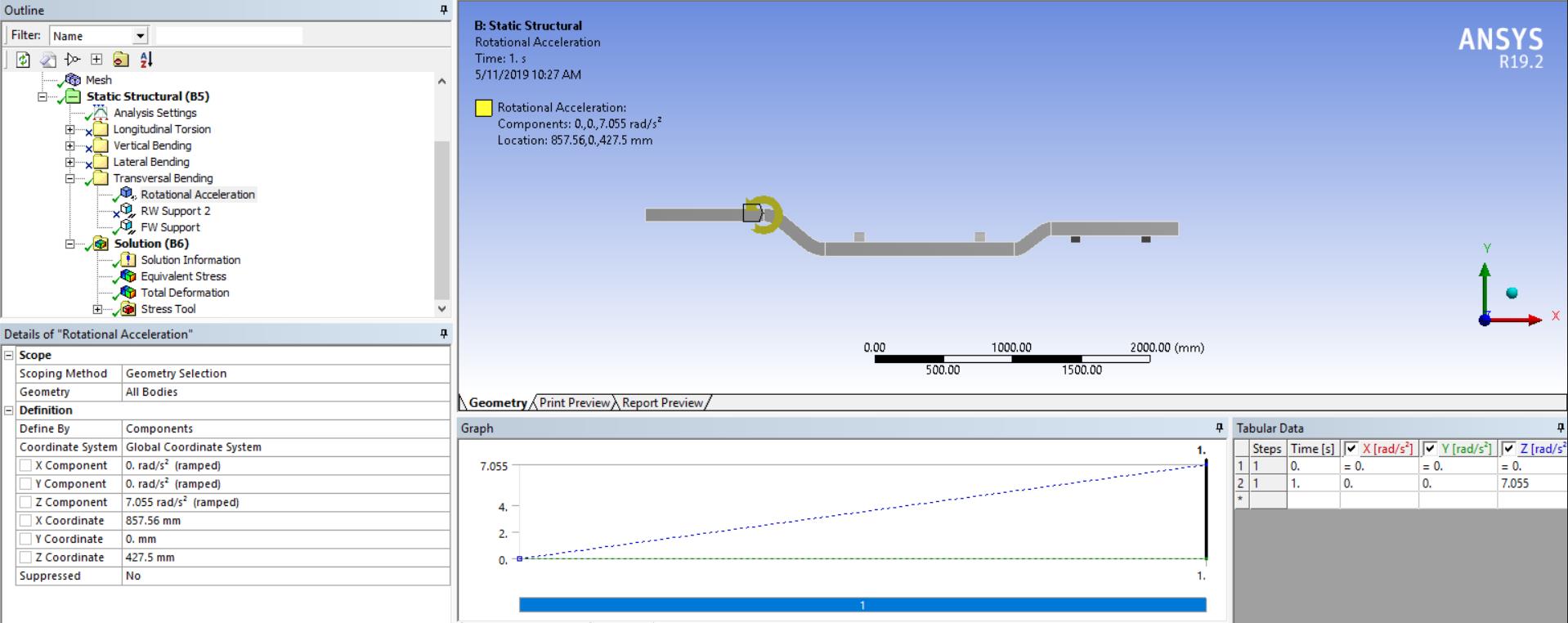Image resolution: width=1568 pixels, height=623 pixels.
Task: Select FW Support in the tree
Action: coord(170,227)
